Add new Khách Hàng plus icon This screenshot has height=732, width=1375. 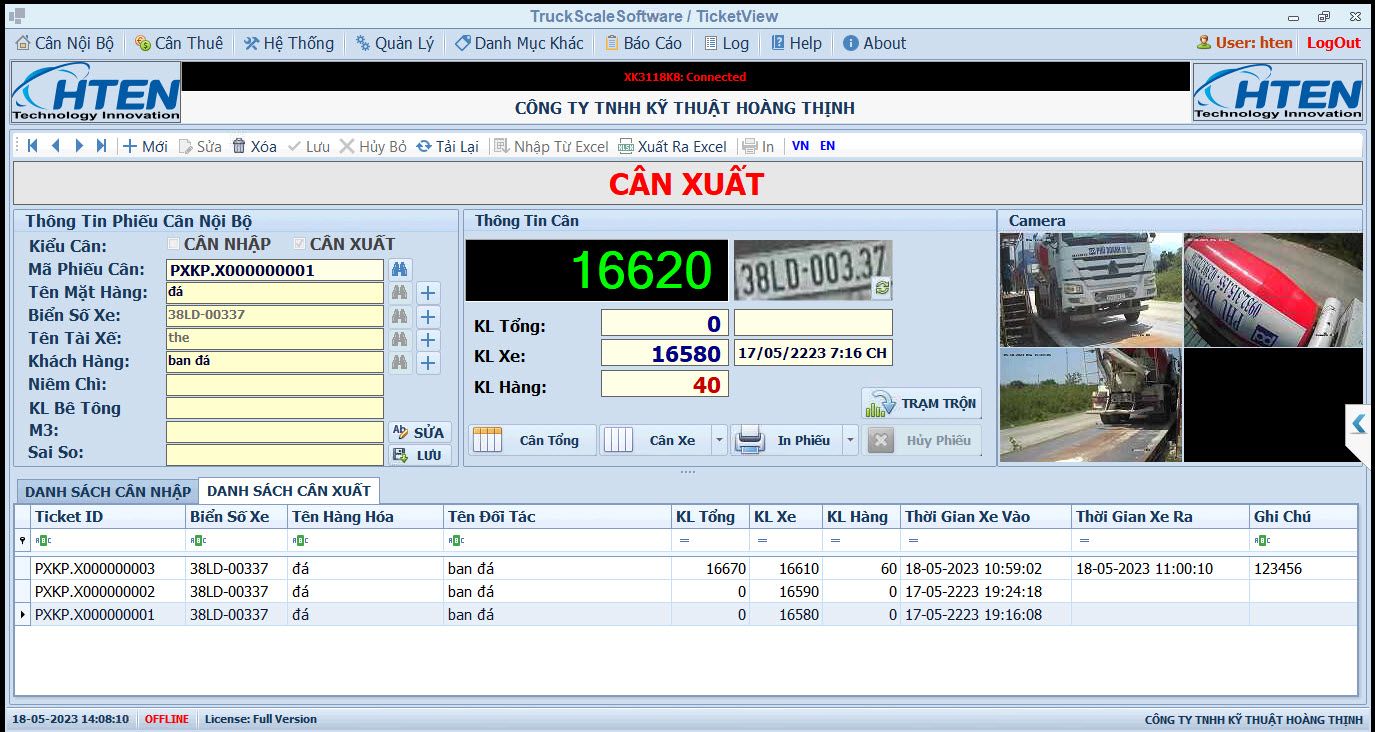click(428, 362)
